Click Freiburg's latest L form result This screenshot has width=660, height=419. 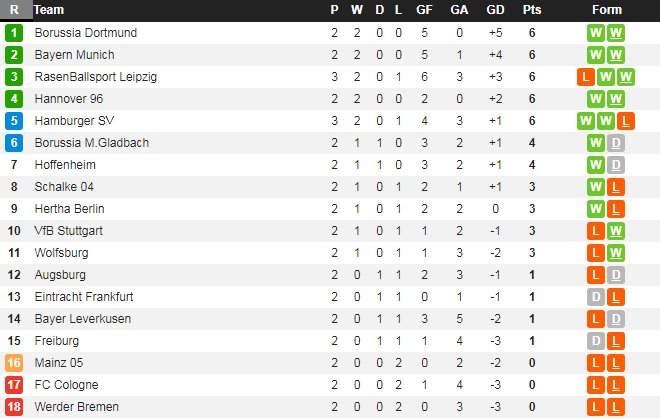click(x=616, y=341)
